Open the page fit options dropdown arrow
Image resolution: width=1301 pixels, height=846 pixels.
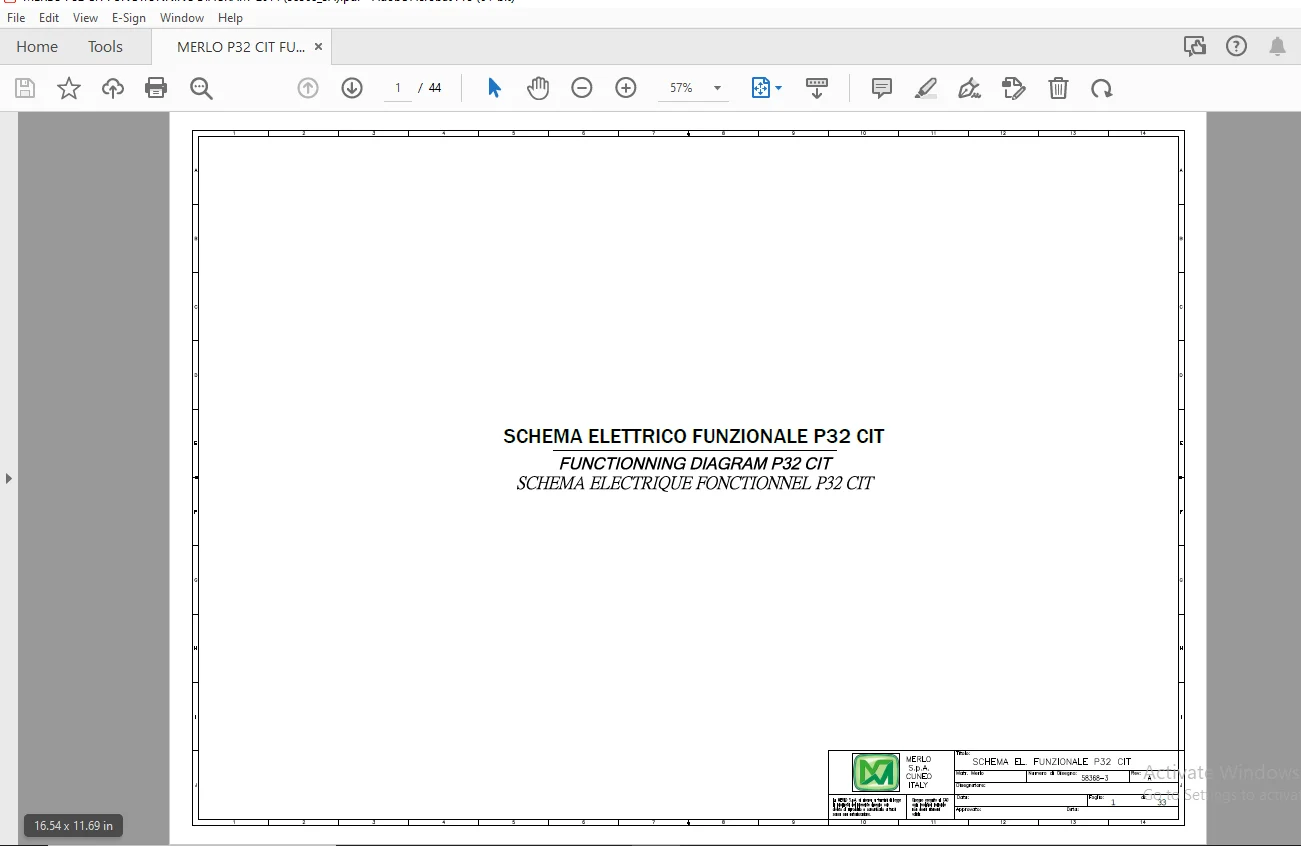point(778,88)
